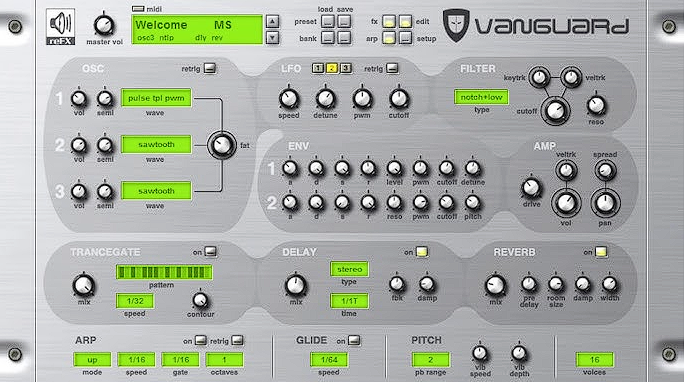Open delay time selector '1/1T'
Screen dimensions: 684x382
click(349, 301)
